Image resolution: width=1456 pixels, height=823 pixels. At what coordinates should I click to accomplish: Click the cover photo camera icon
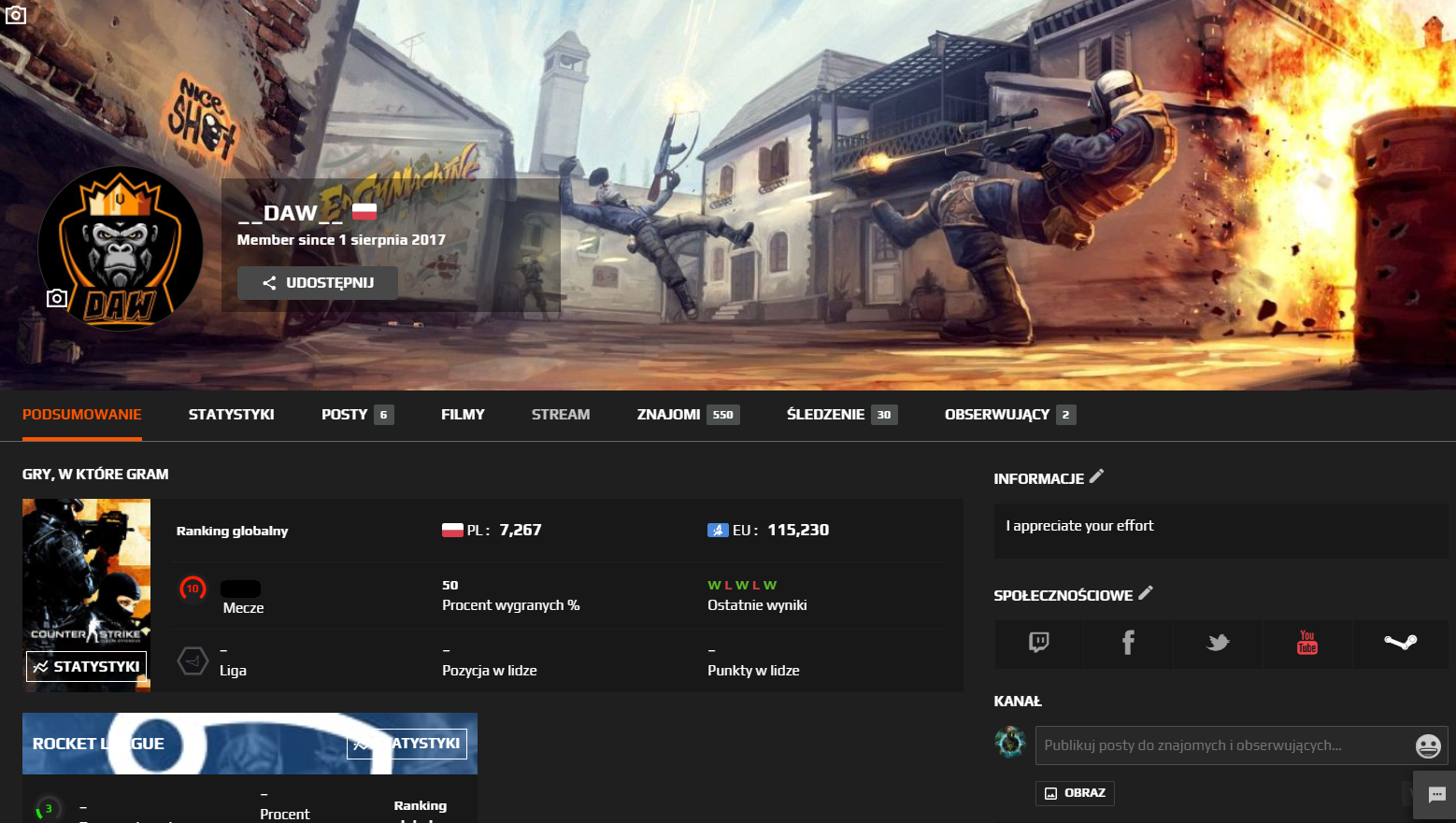pos(15,14)
